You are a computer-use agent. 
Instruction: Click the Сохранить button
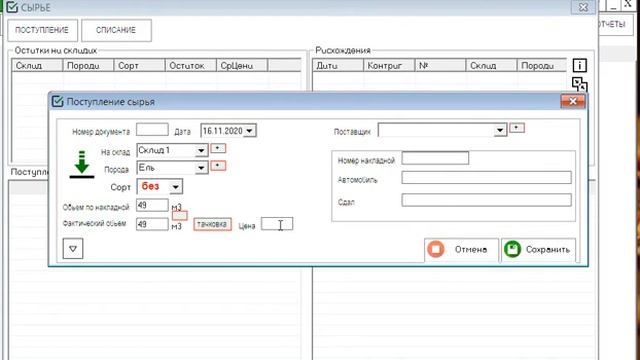click(539, 249)
